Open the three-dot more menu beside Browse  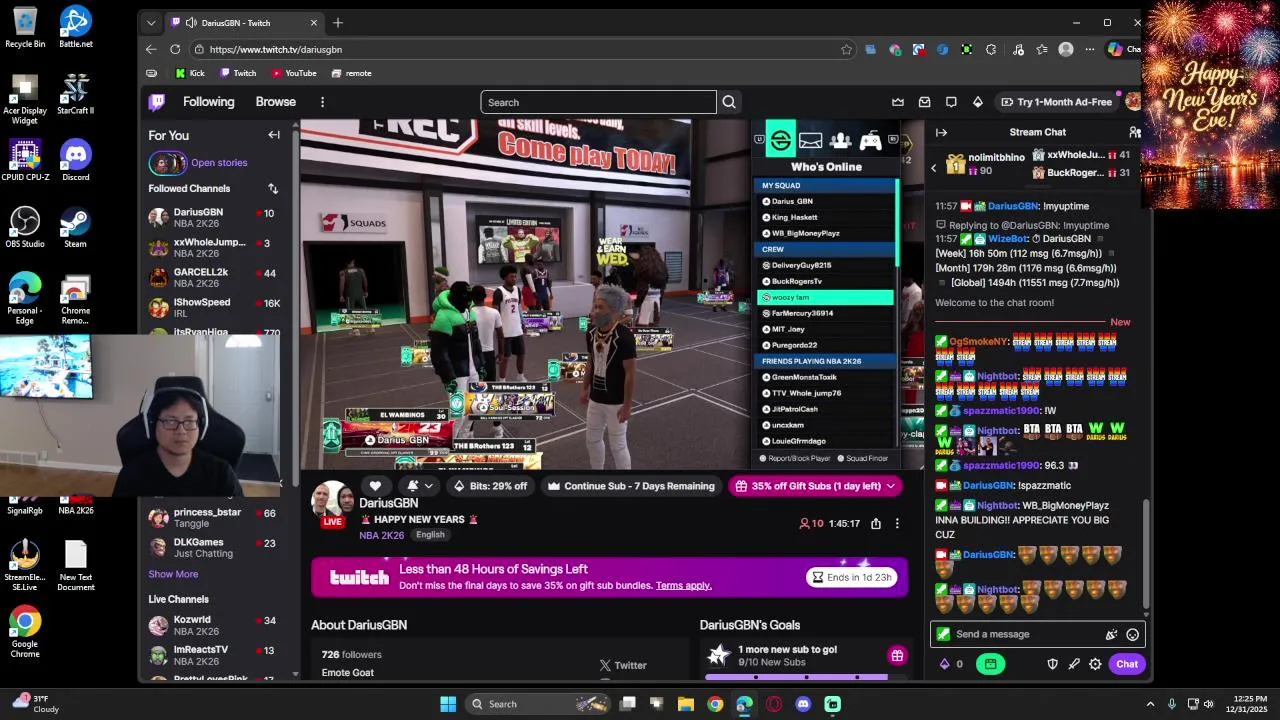[x=322, y=102]
